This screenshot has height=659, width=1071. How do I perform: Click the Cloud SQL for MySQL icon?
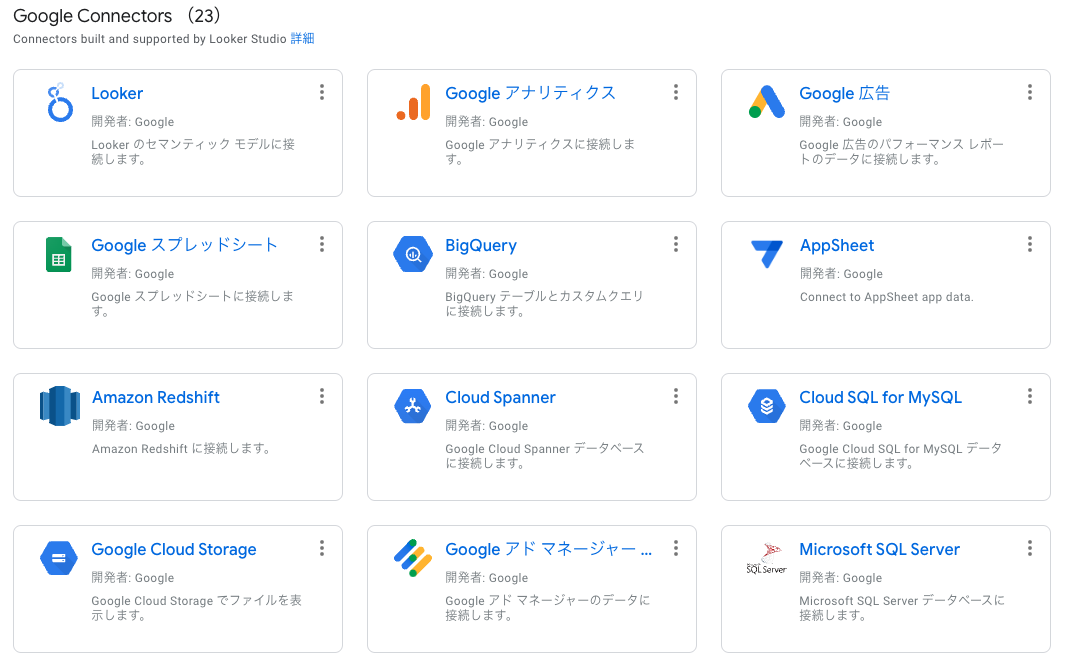766,406
